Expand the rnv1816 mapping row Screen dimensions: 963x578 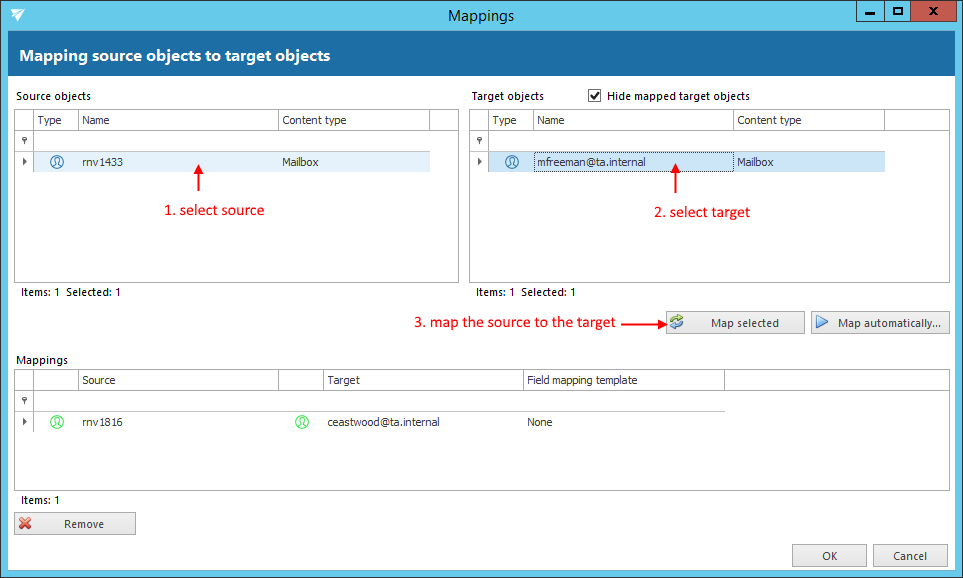point(24,422)
